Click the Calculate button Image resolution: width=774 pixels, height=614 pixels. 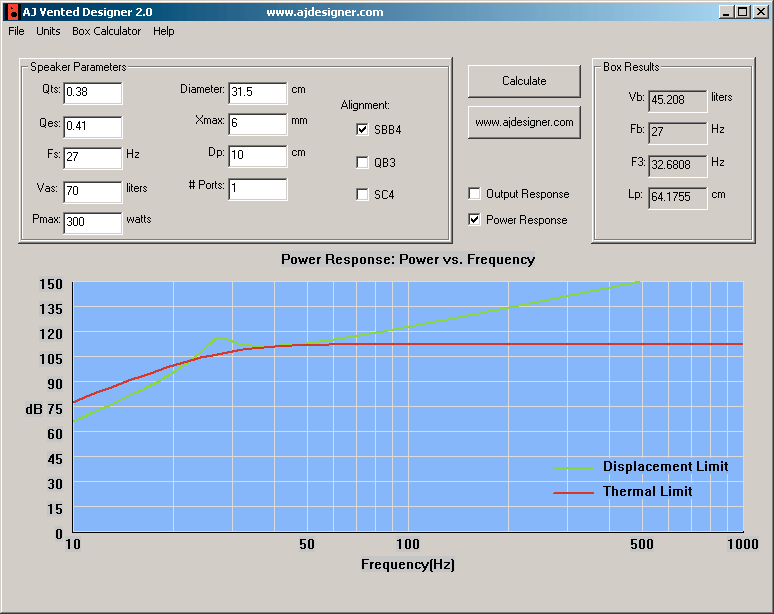click(524, 81)
